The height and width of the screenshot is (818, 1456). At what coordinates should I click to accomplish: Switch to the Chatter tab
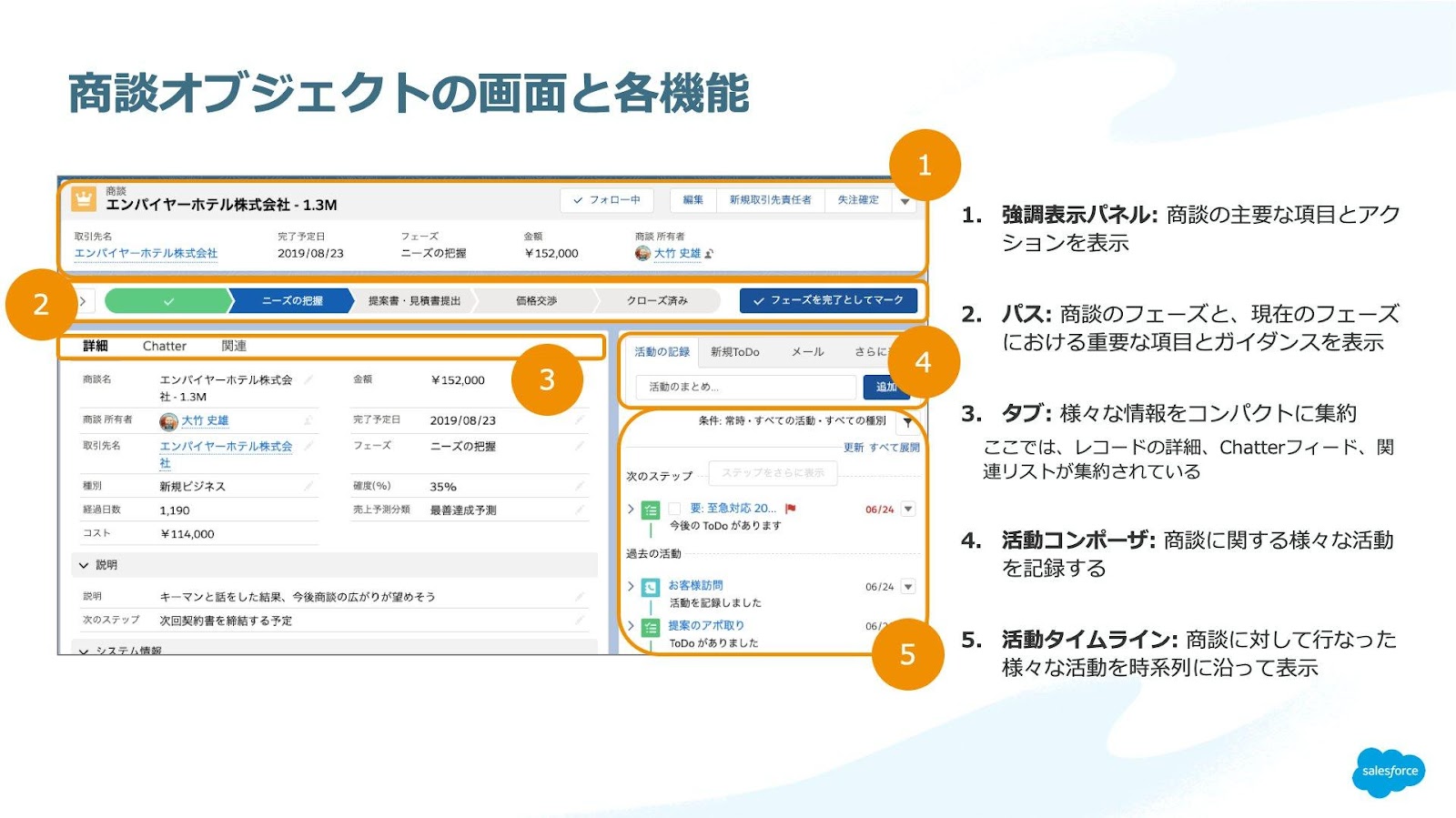tap(165, 346)
